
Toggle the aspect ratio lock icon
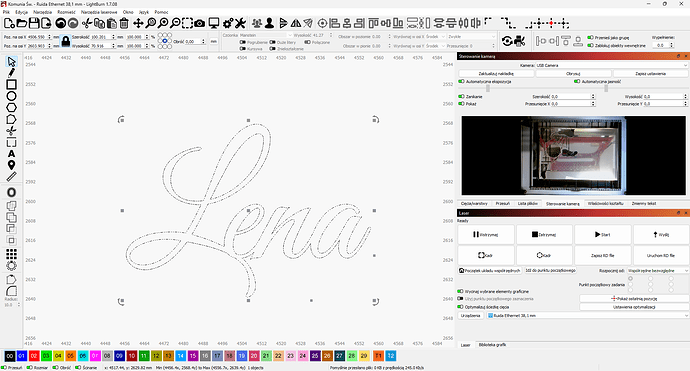point(66,41)
